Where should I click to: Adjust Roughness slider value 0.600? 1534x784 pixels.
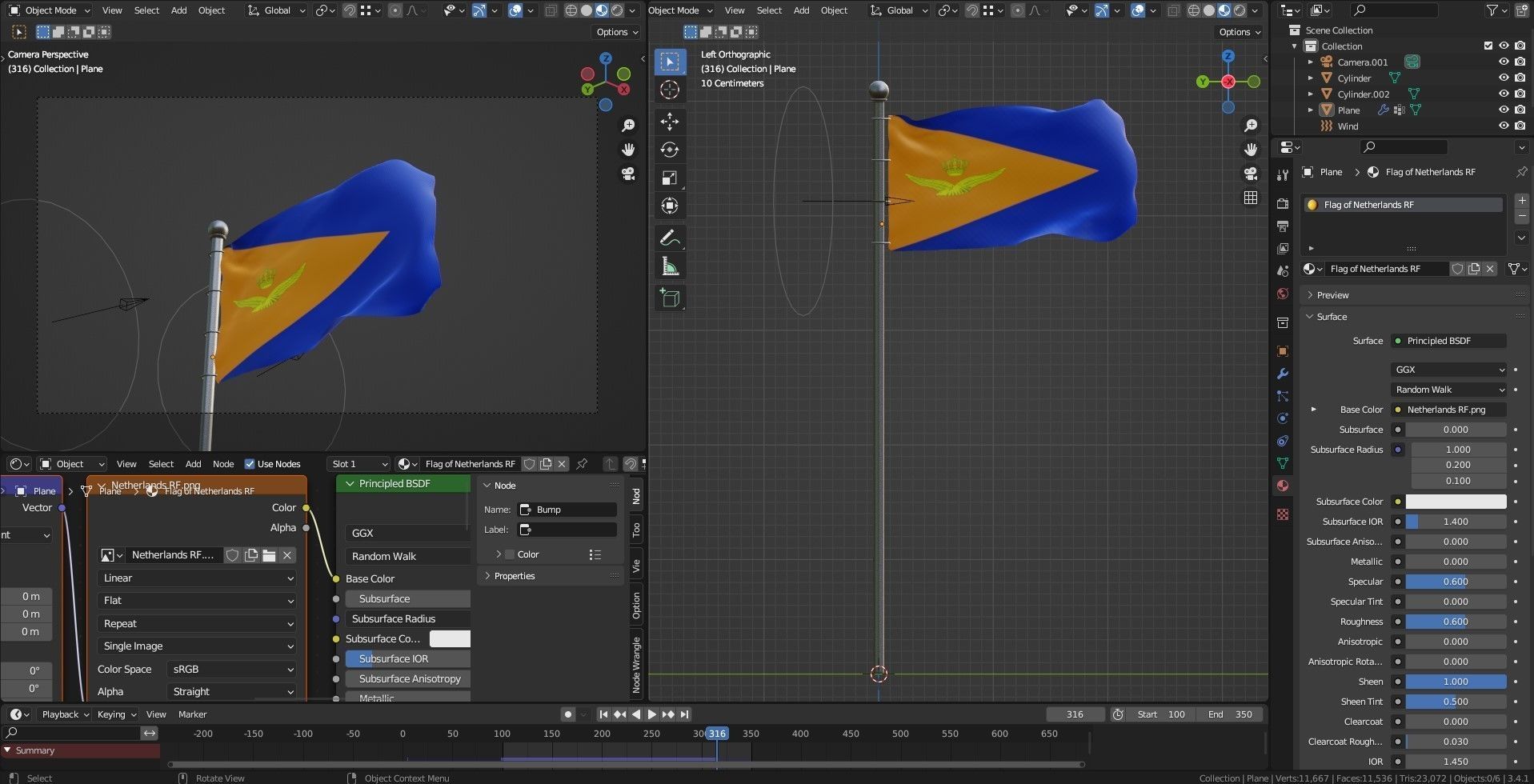[1456, 622]
